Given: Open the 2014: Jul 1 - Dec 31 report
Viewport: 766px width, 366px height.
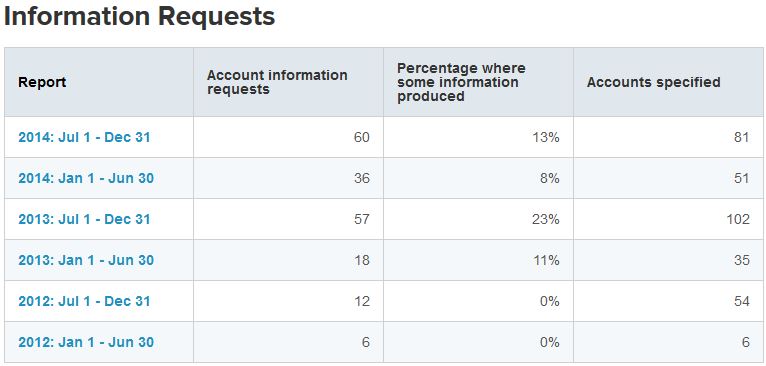Looking at the screenshot, I should click(x=84, y=137).
